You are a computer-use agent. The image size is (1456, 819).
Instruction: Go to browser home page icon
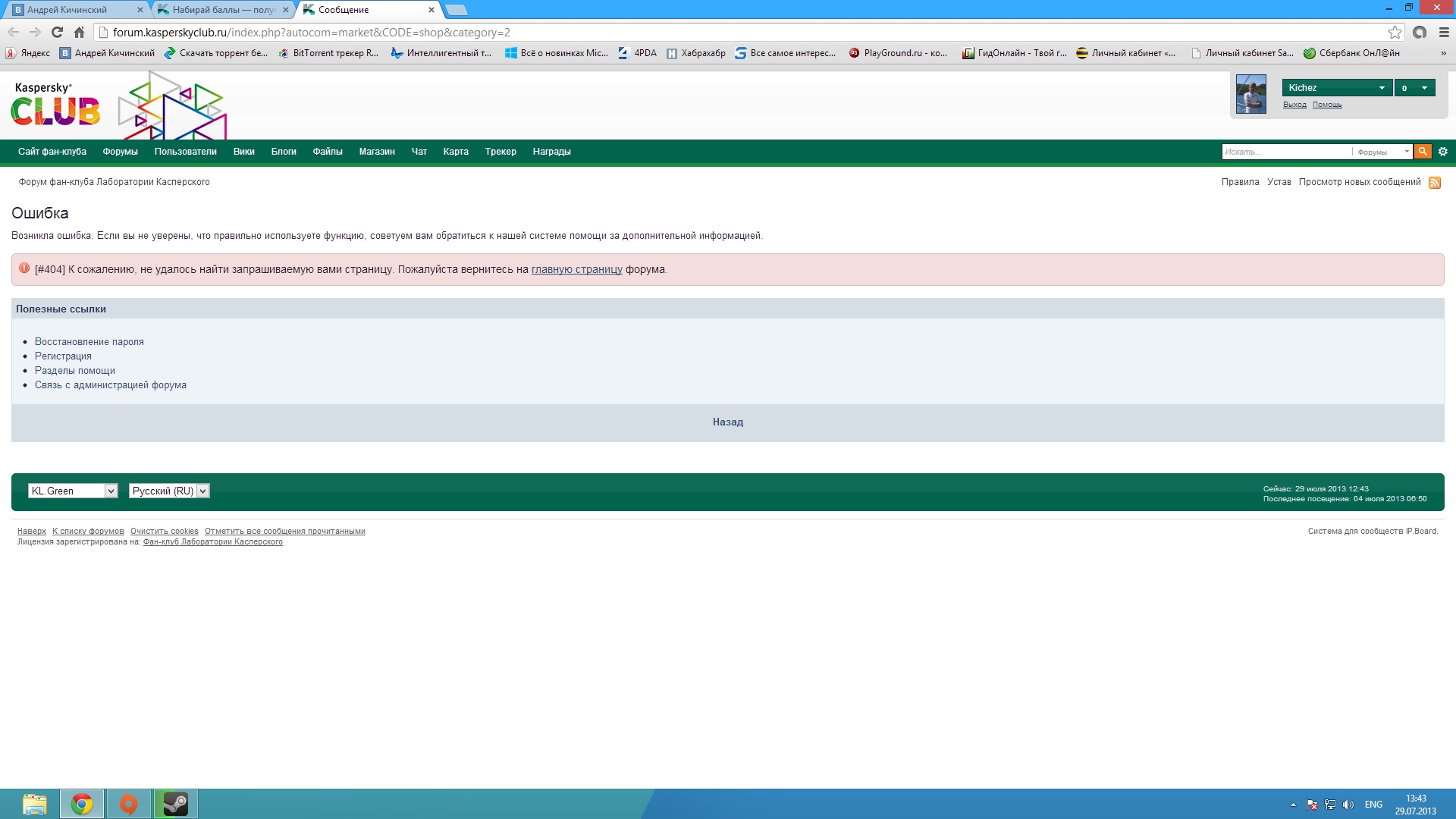click(x=79, y=33)
